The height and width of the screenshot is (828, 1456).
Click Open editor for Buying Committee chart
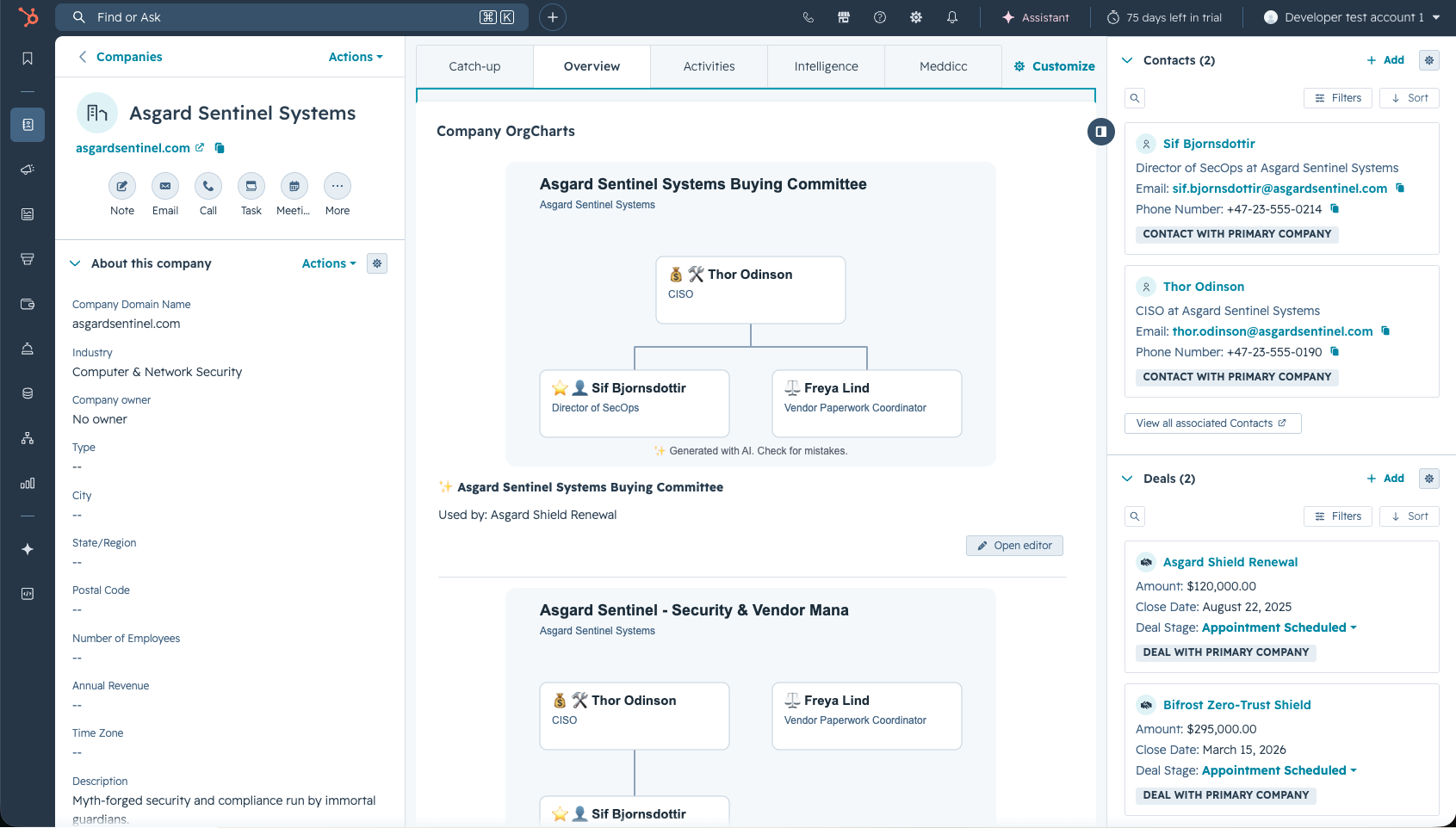pyautogui.click(x=1014, y=546)
